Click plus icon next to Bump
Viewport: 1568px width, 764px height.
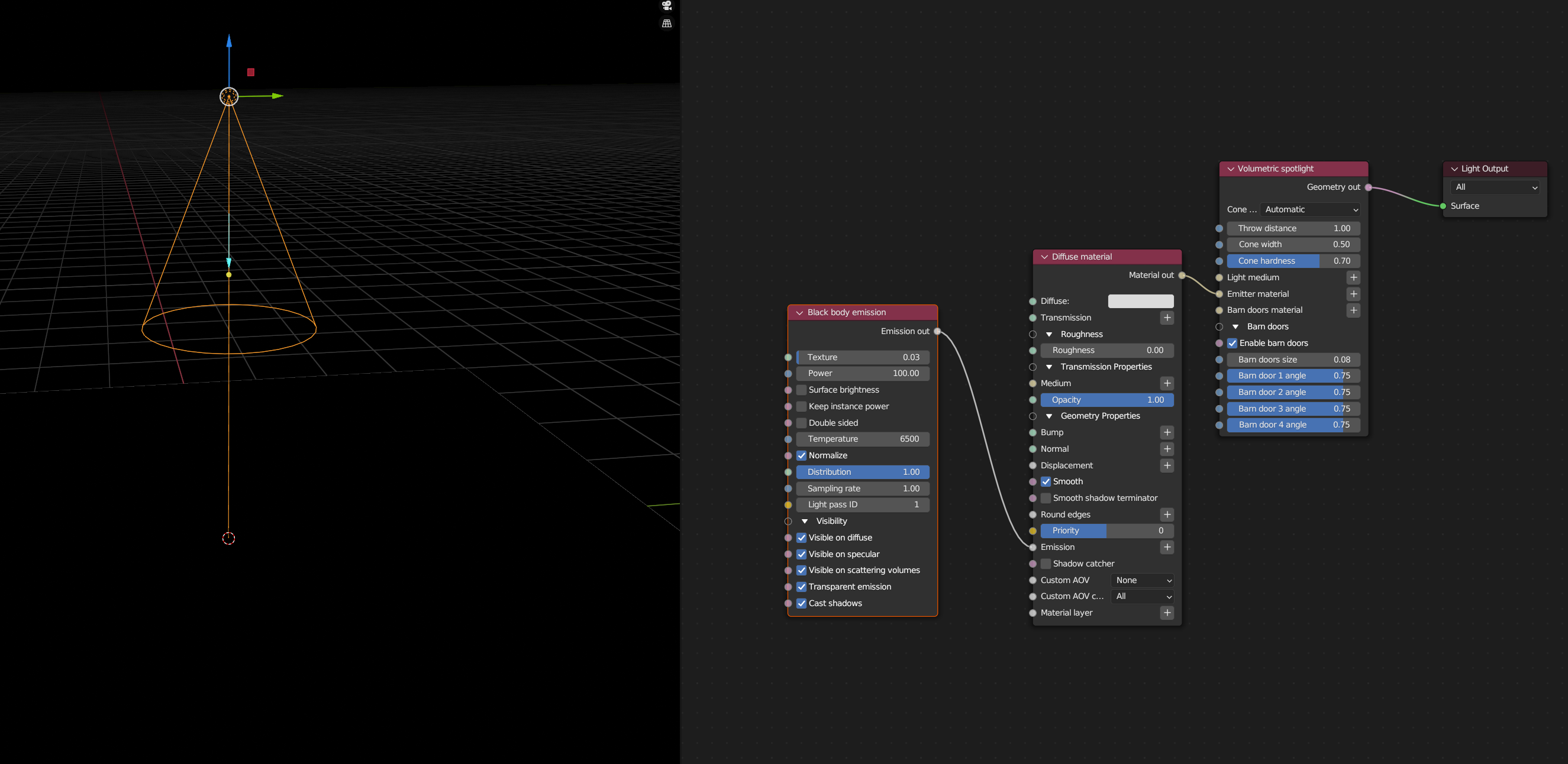[1167, 432]
